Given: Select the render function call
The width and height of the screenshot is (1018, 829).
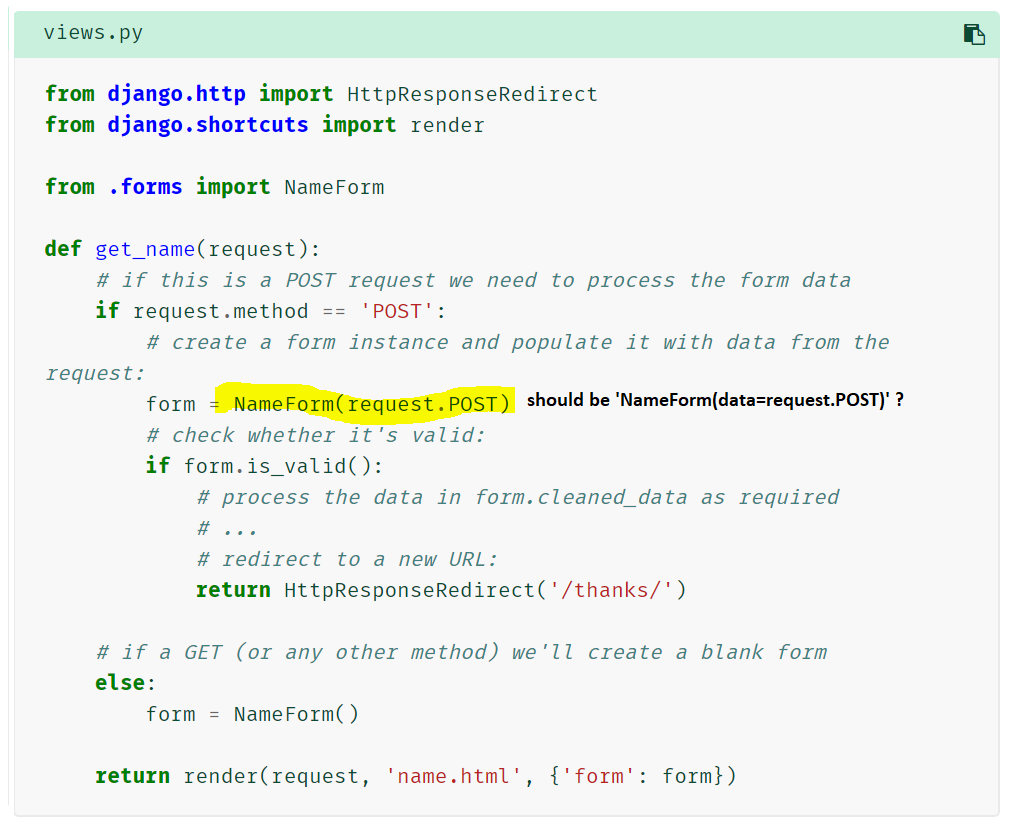Looking at the screenshot, I should (220, 775).
